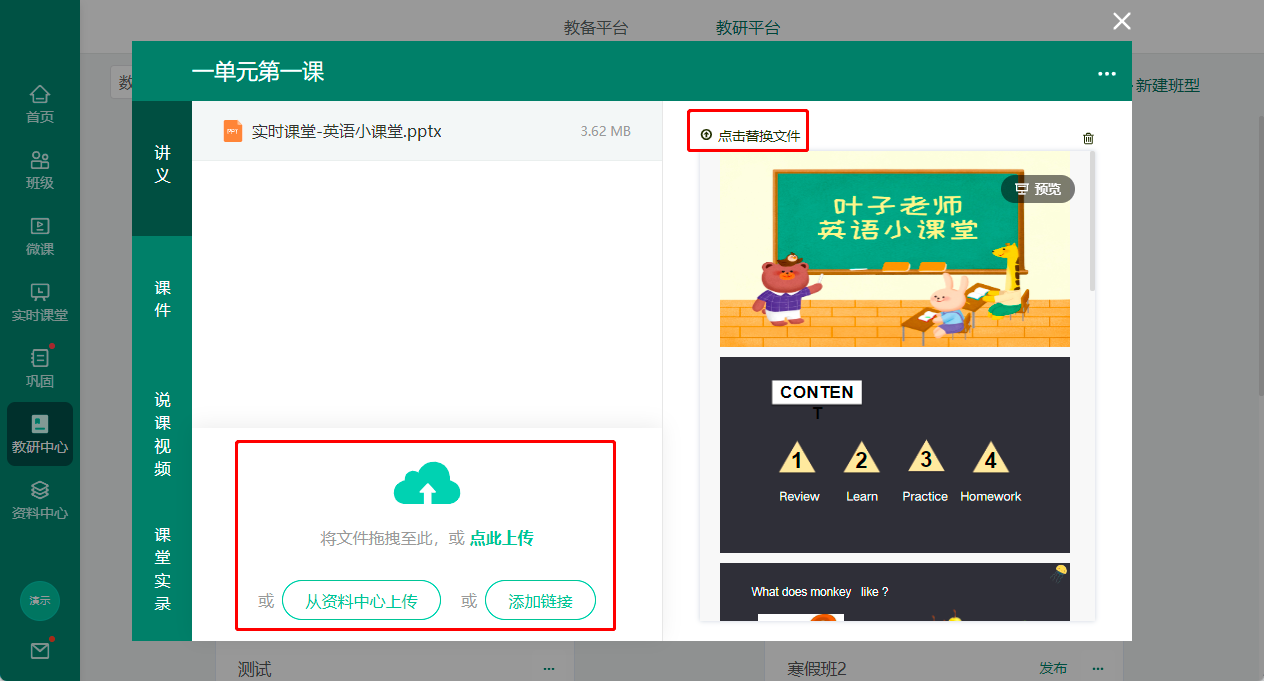Click the 一单元第一课 dialog title

pos(258,72)
